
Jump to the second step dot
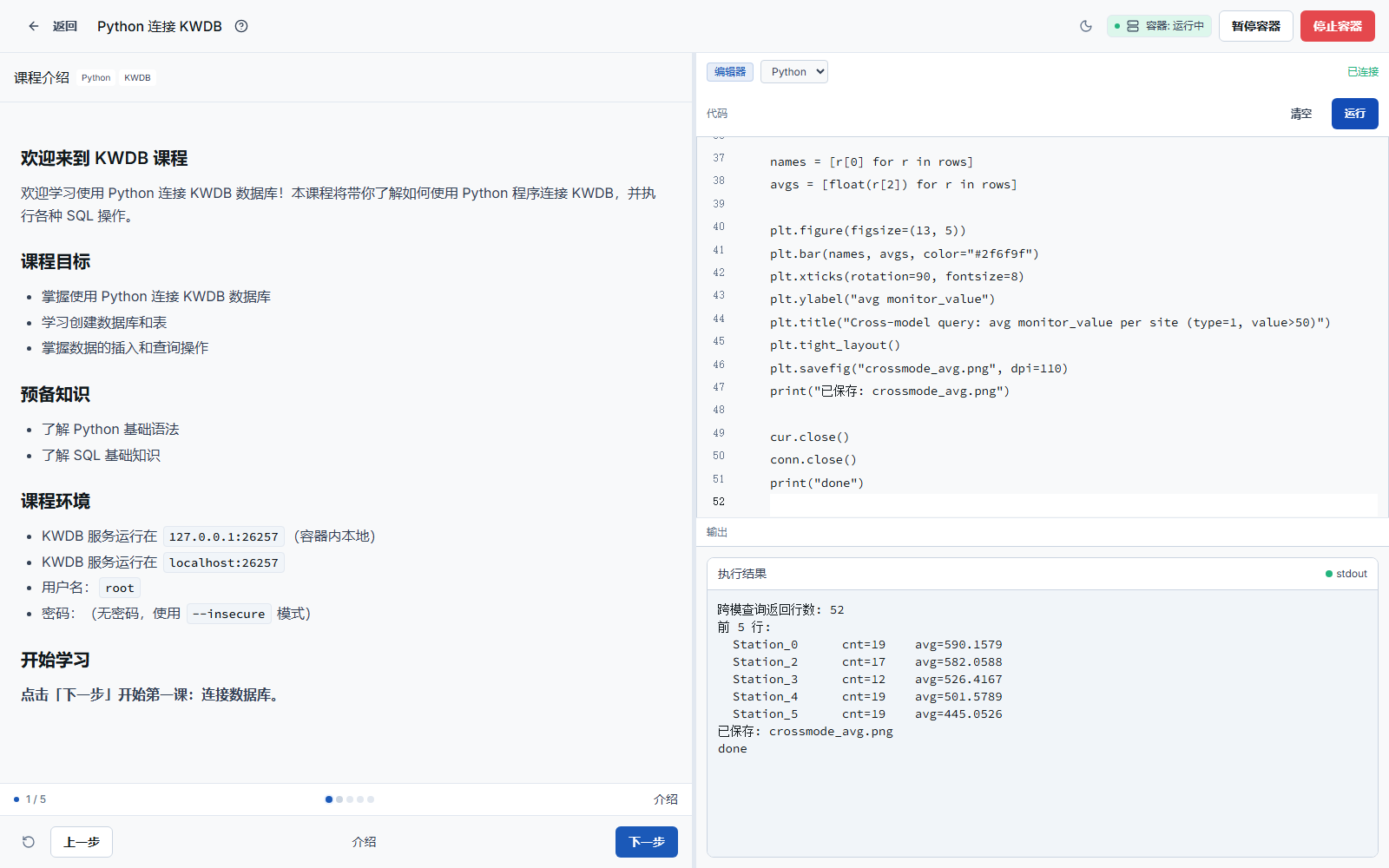[x=339, y=799]
